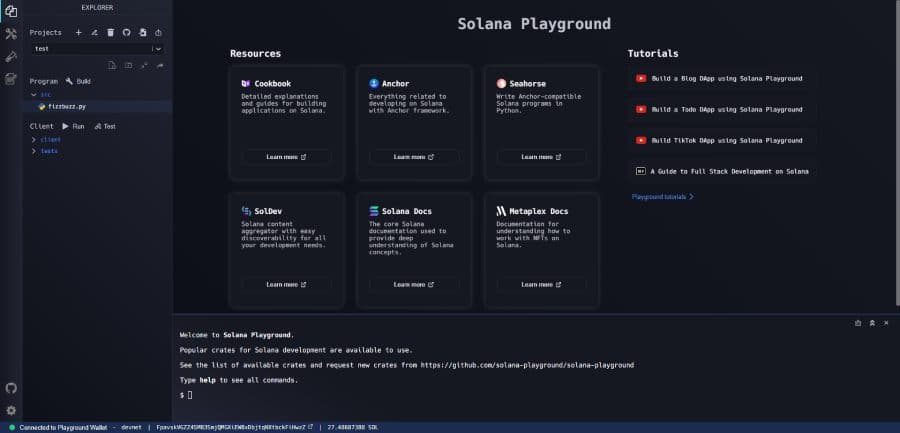Click the Cookbook card icon

coord(246,83)
